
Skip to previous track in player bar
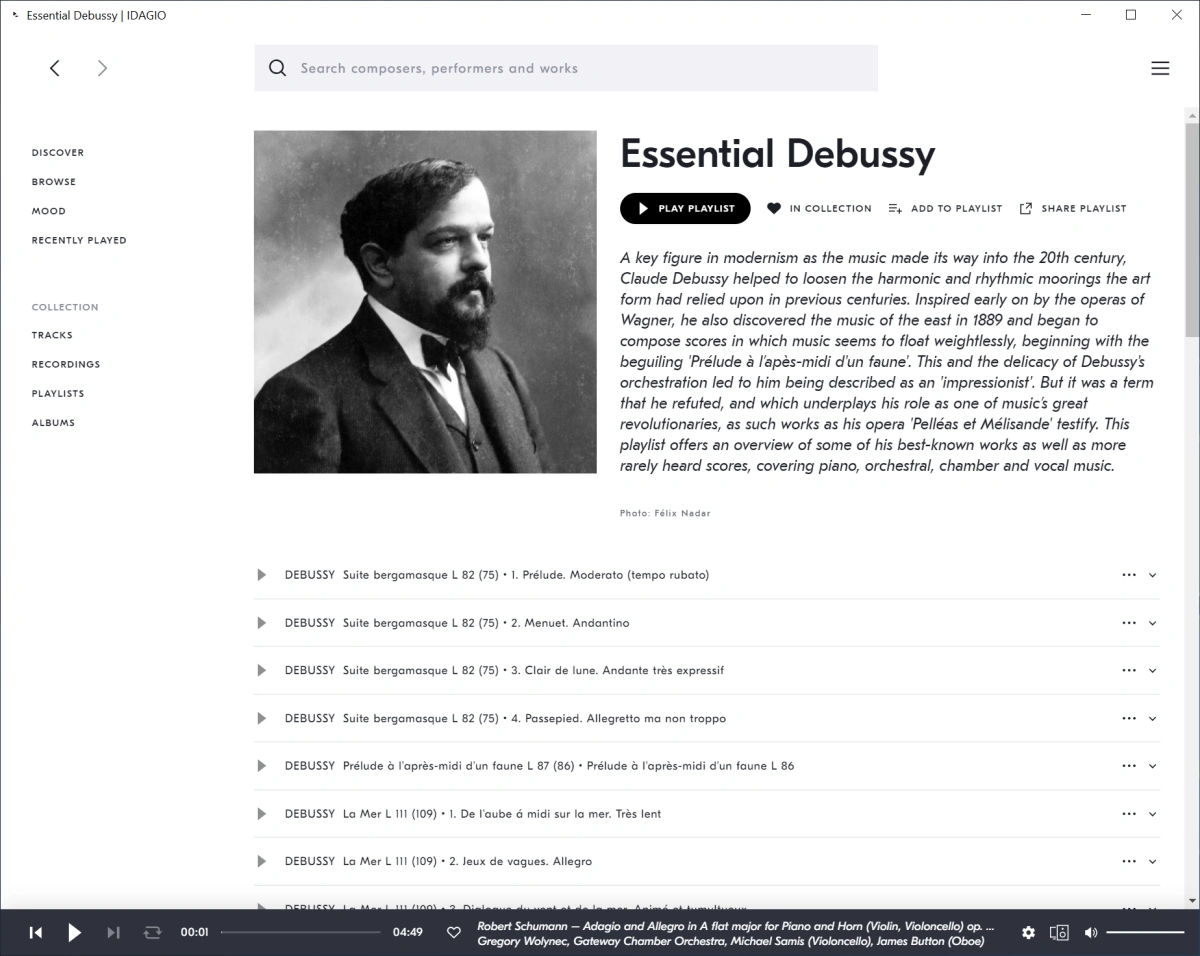[36, 933]
